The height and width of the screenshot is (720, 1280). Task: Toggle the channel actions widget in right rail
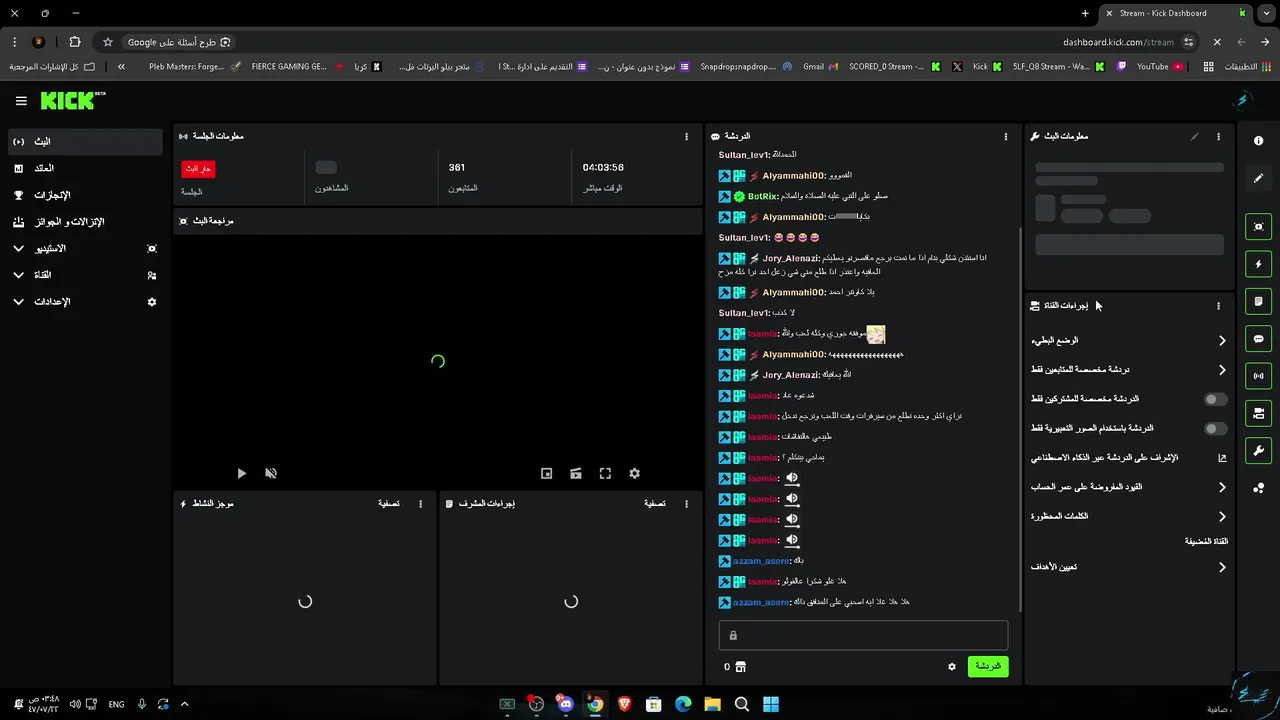tap(1258, 413)
